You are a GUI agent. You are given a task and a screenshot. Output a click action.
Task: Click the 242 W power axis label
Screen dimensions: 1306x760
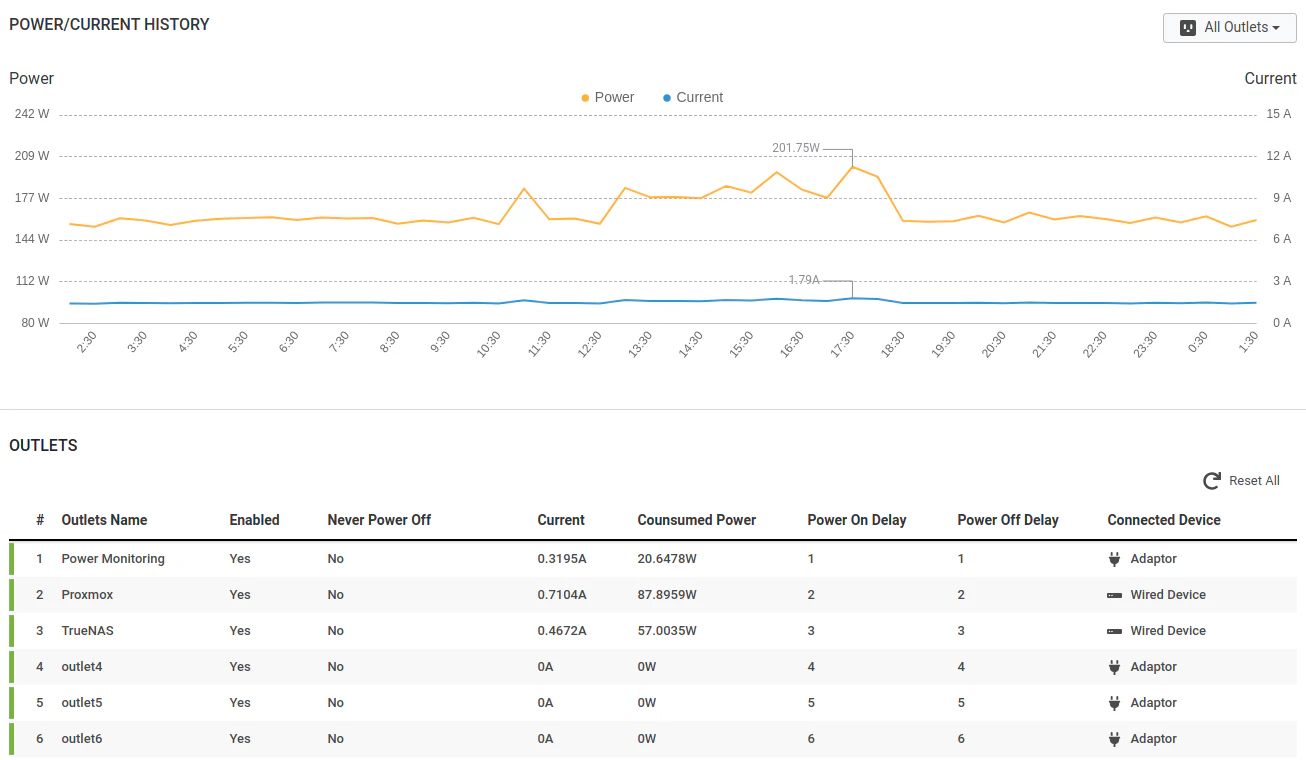point(32,114)
